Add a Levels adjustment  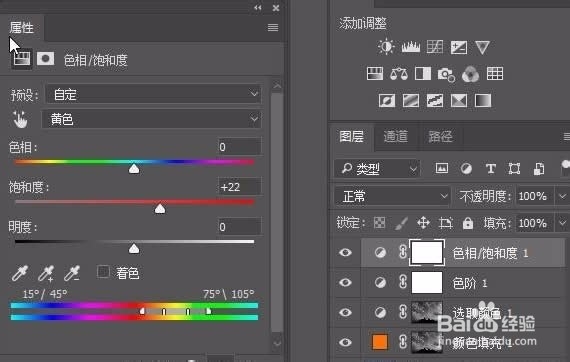click(410, 47)
